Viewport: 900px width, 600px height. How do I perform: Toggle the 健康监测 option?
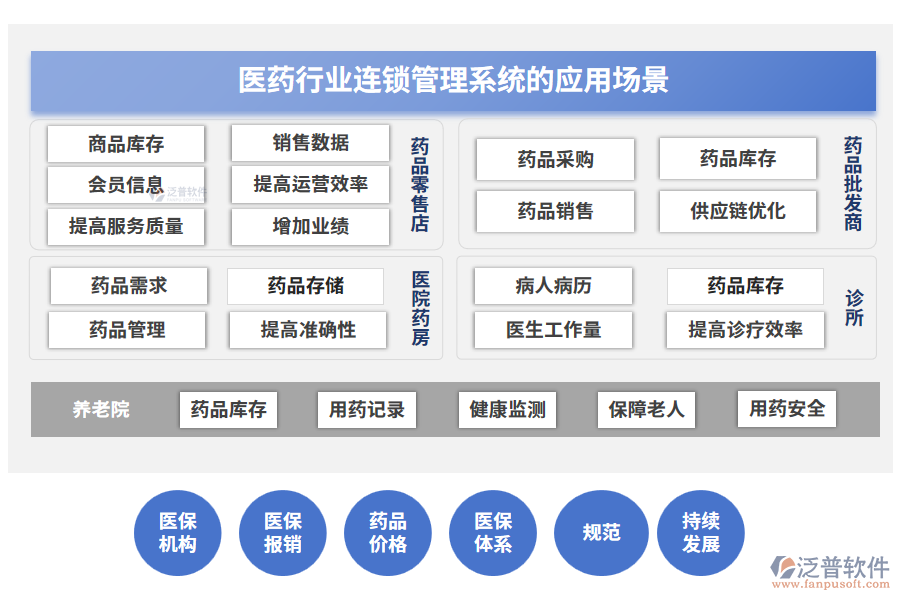[x=506, y=408]
